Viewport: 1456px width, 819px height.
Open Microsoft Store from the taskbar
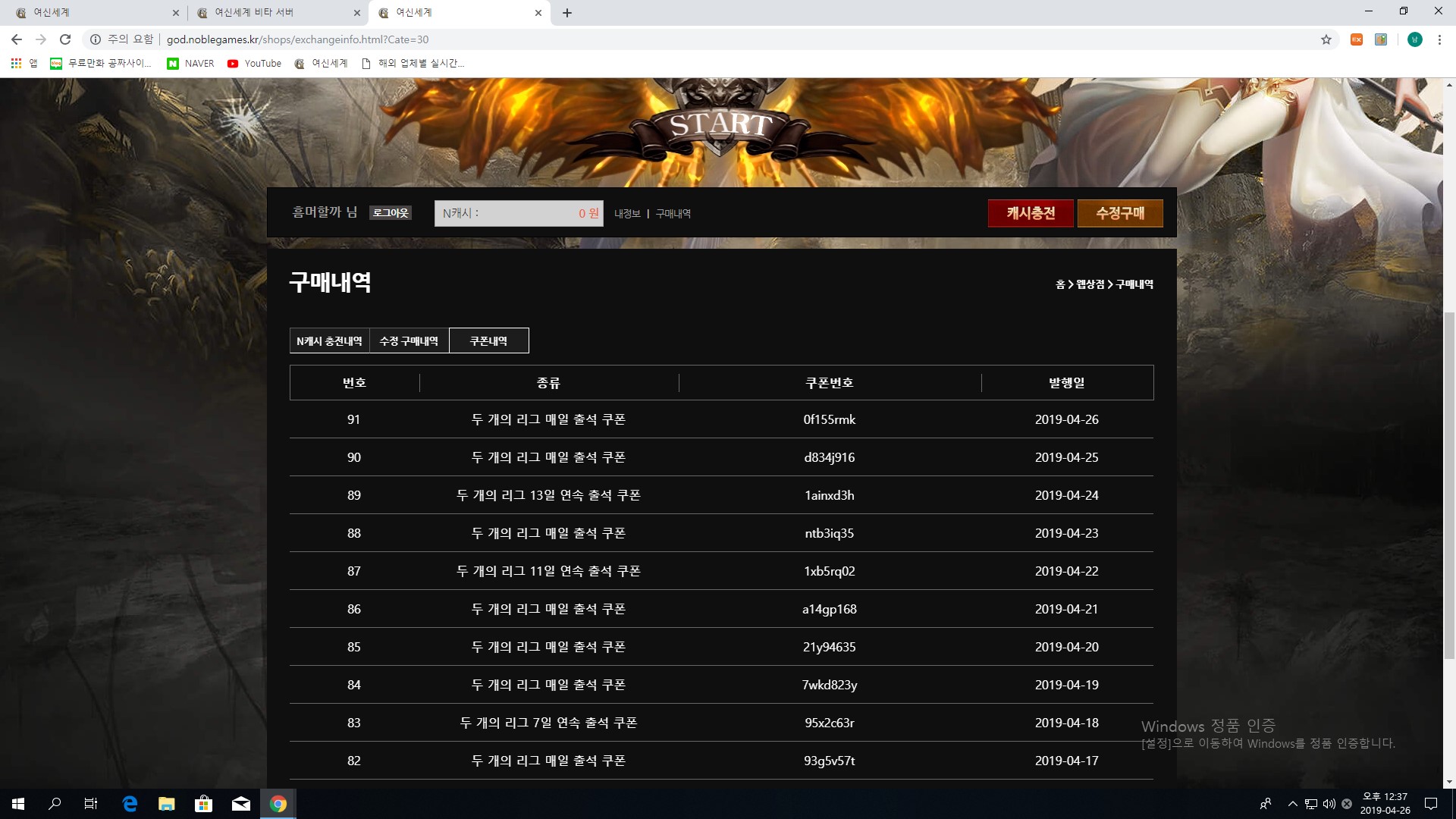point(204,804)
